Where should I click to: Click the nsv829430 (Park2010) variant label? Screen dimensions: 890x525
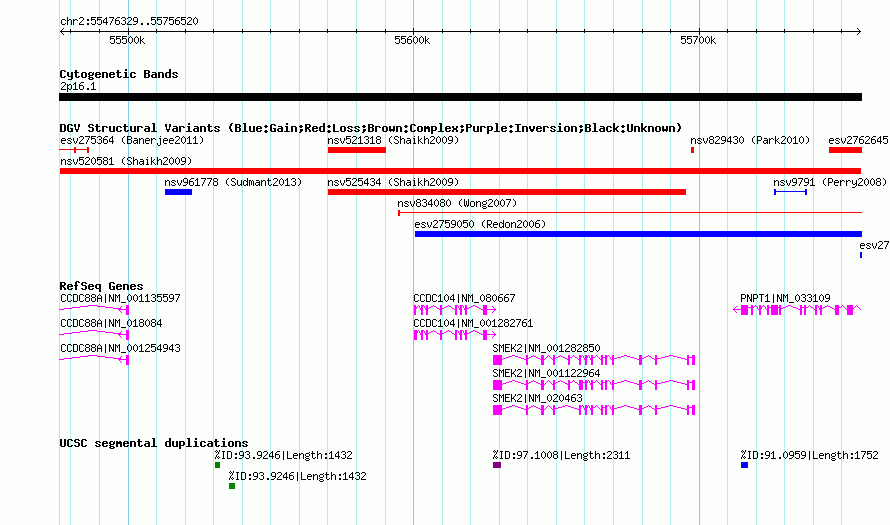point(750,140)
